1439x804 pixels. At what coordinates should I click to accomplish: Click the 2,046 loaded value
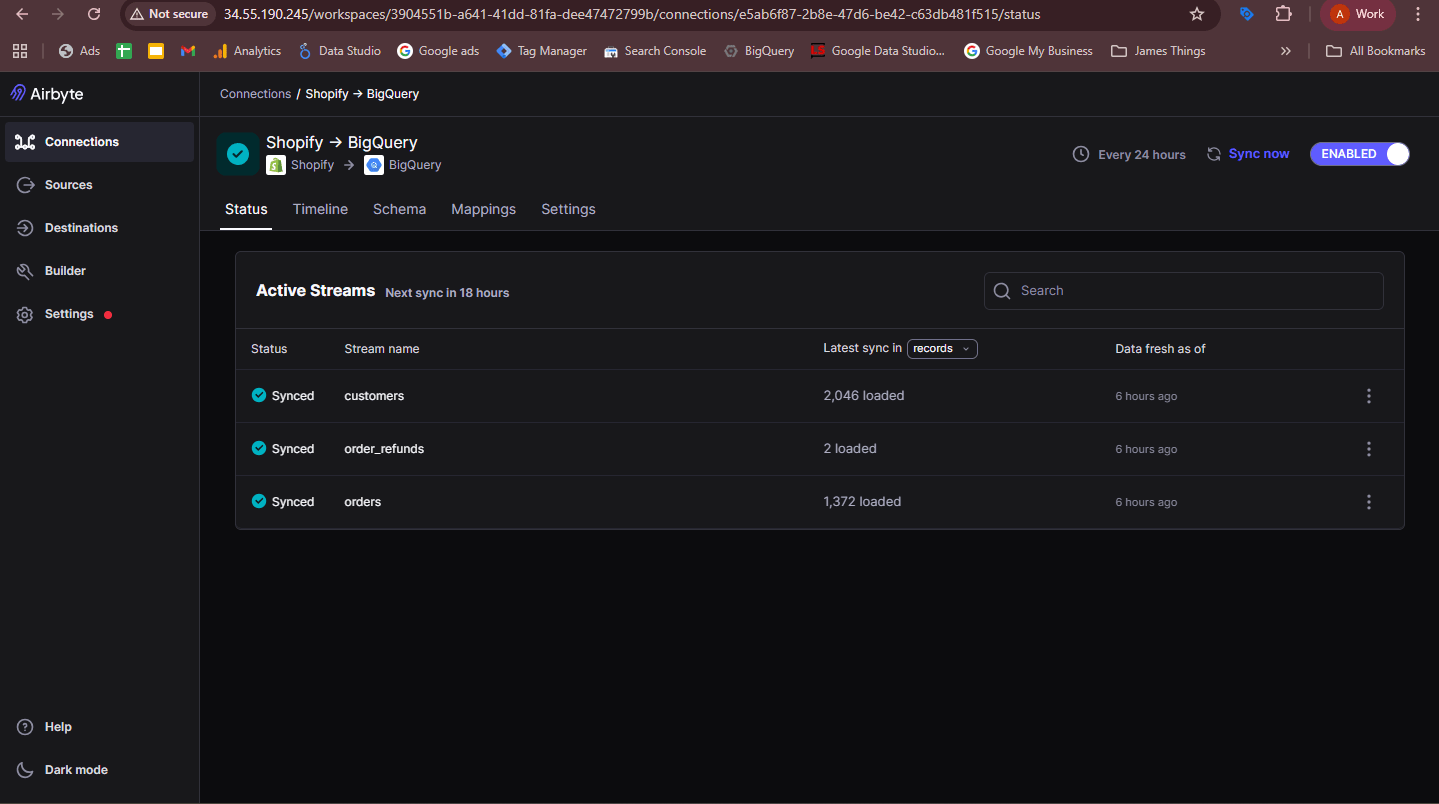[864, 396]
